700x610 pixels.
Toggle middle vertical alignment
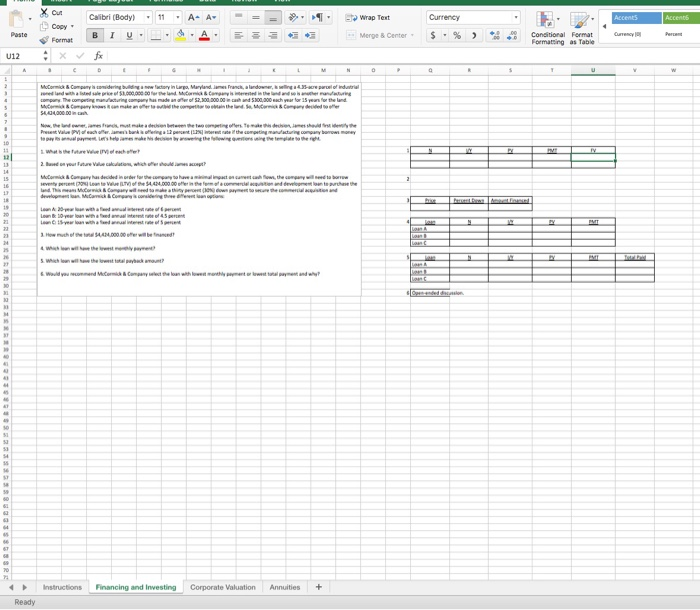click(x=256, y=17)
